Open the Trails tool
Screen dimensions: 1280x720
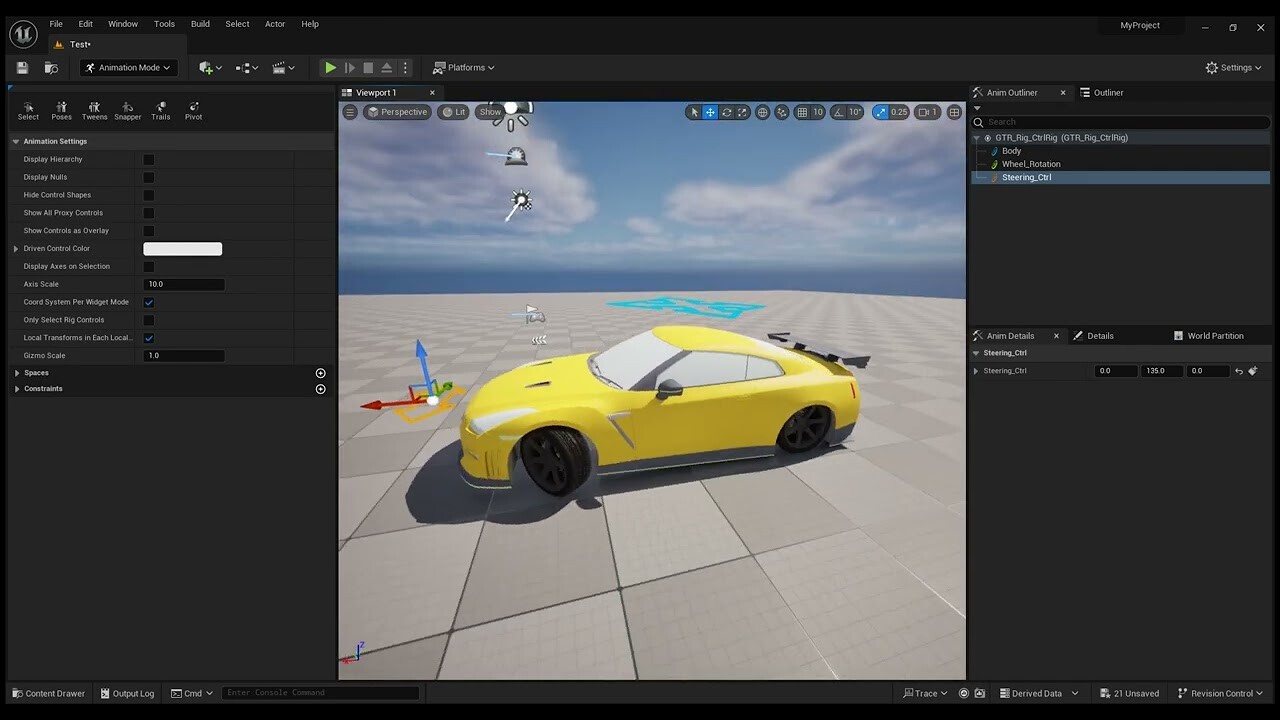(160, 110)
